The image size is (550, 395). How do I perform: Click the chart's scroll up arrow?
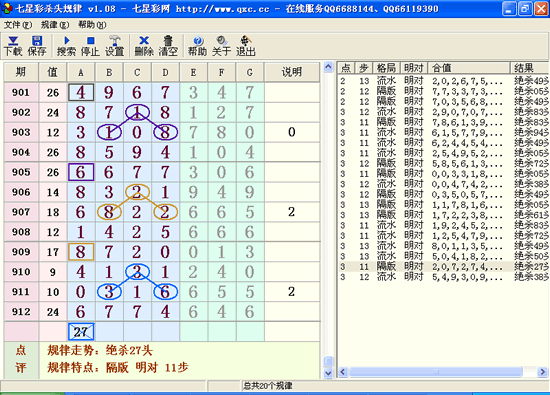[328, 67]
